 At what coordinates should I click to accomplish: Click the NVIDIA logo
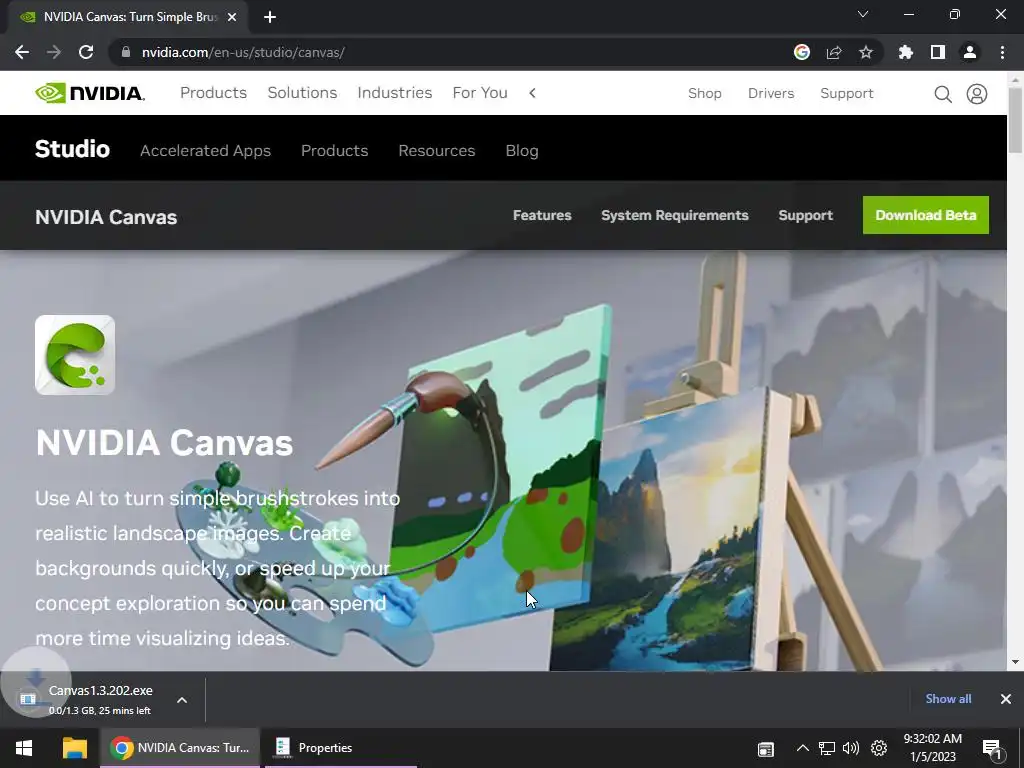(90, 93)
